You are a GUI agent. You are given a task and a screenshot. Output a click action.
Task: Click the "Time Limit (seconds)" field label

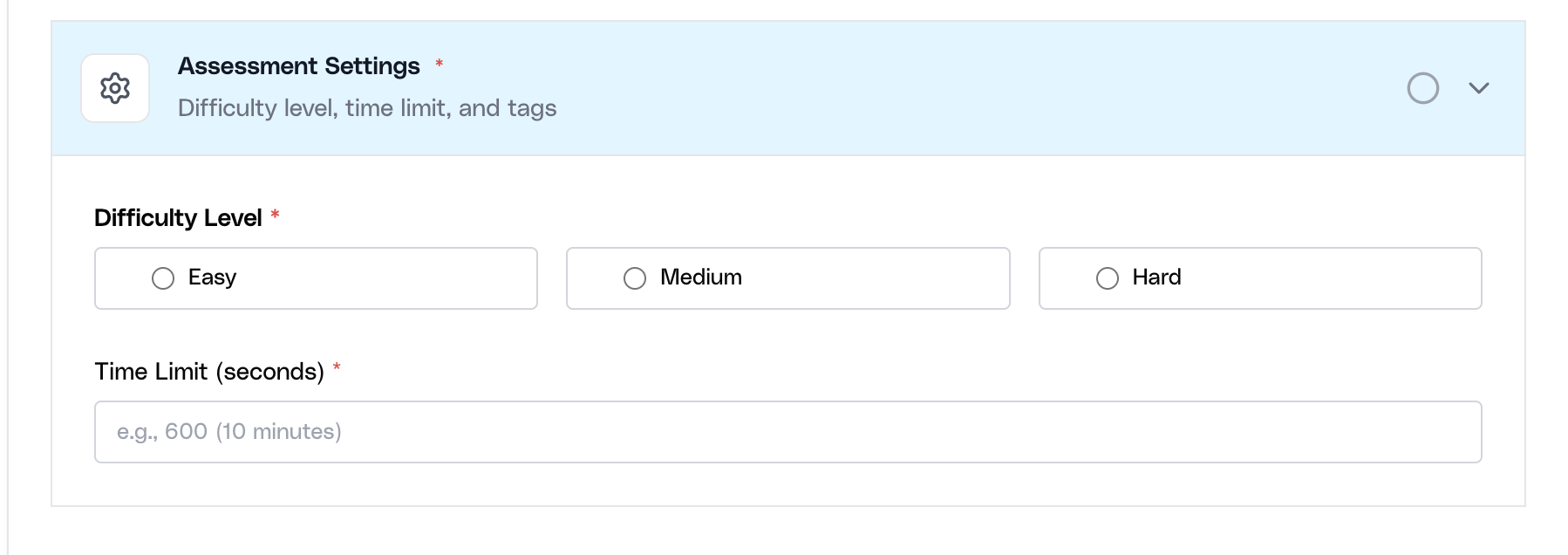pyautogui.click(x=209, y=372)
